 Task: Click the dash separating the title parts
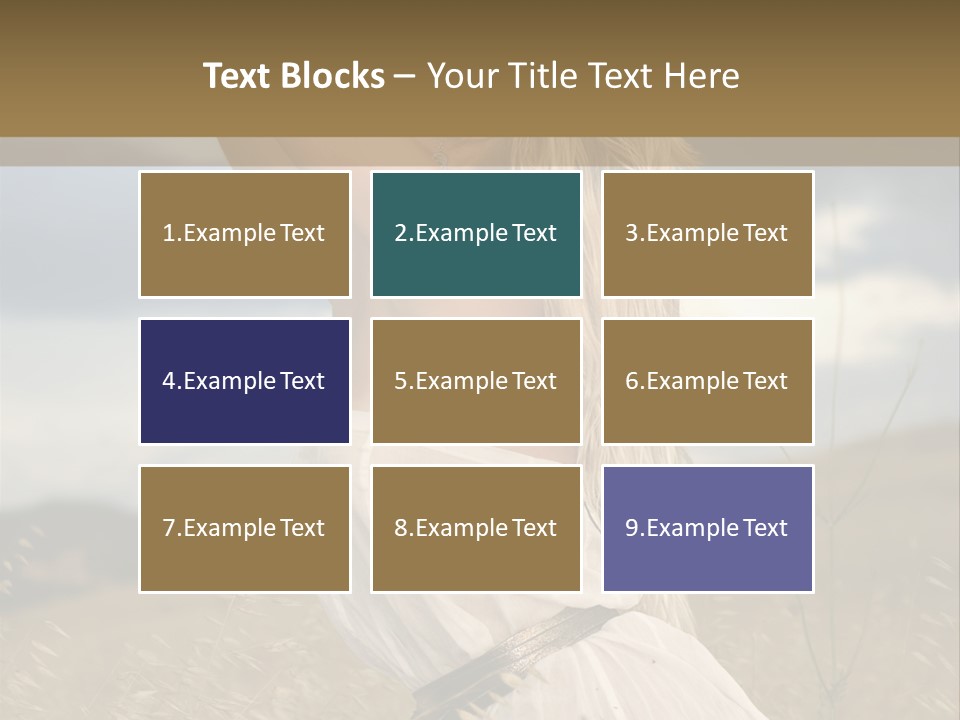[405, 77]
